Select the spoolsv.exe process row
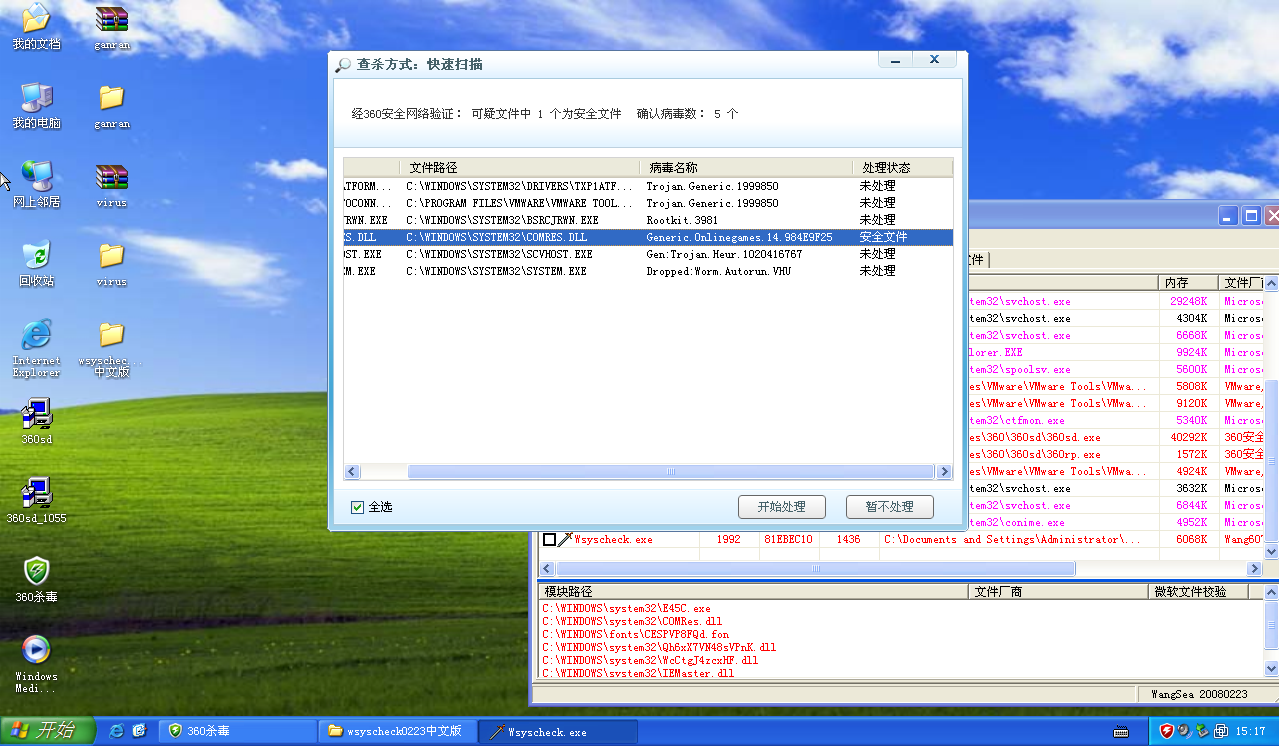The height and width of the screenshot is (746, 1279). tap(1115, 369)
